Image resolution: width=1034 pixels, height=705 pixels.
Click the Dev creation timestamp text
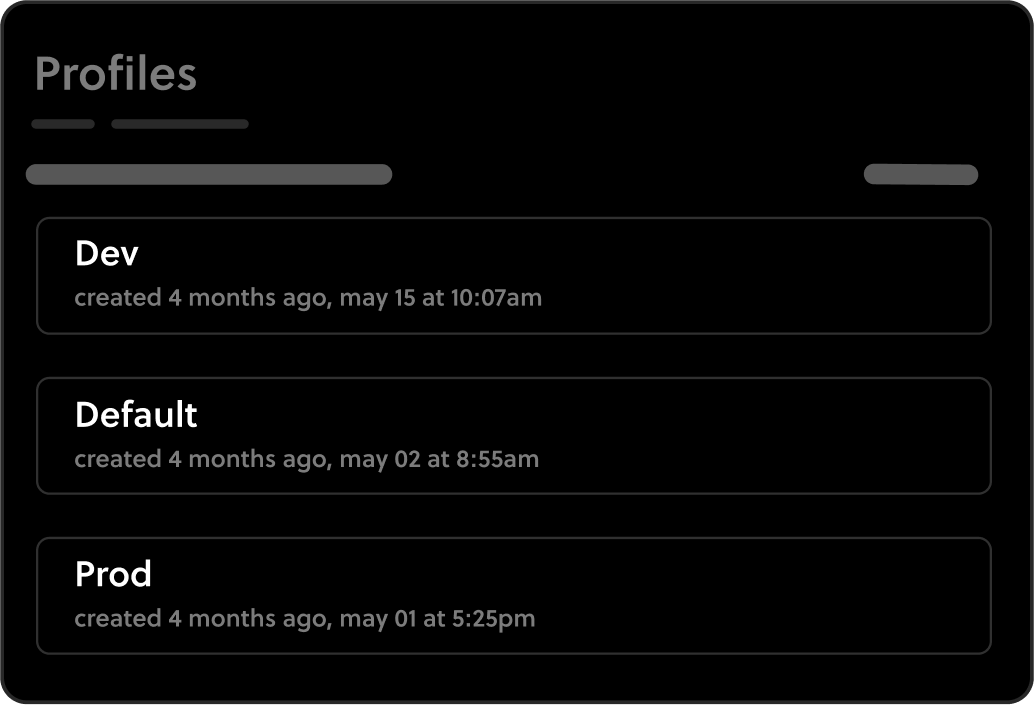pos(306,297)
